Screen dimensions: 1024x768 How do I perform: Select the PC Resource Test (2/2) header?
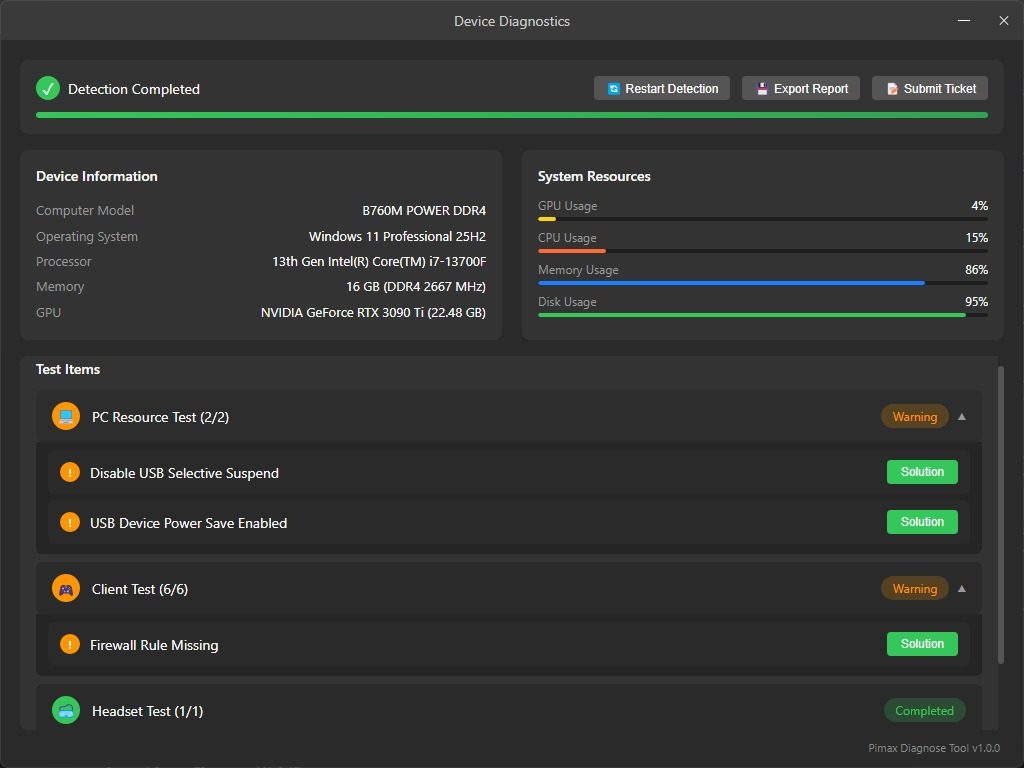[x=509, y=417]
